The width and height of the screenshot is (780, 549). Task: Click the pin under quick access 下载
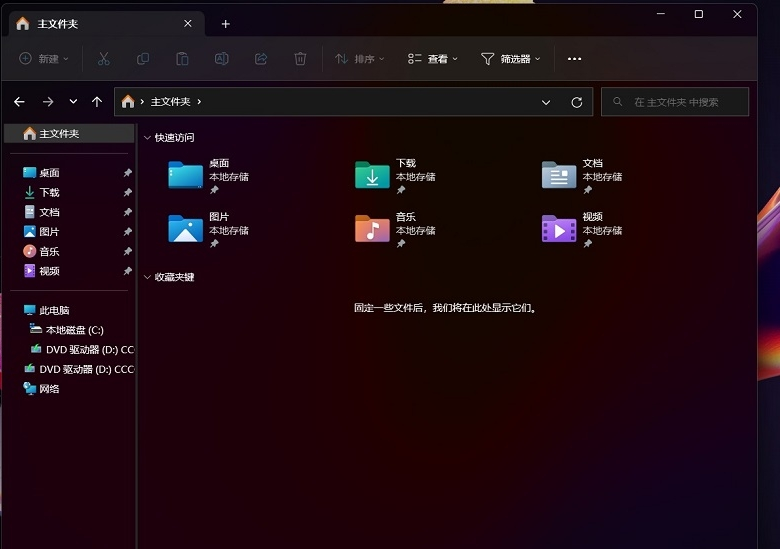[401, 190]
